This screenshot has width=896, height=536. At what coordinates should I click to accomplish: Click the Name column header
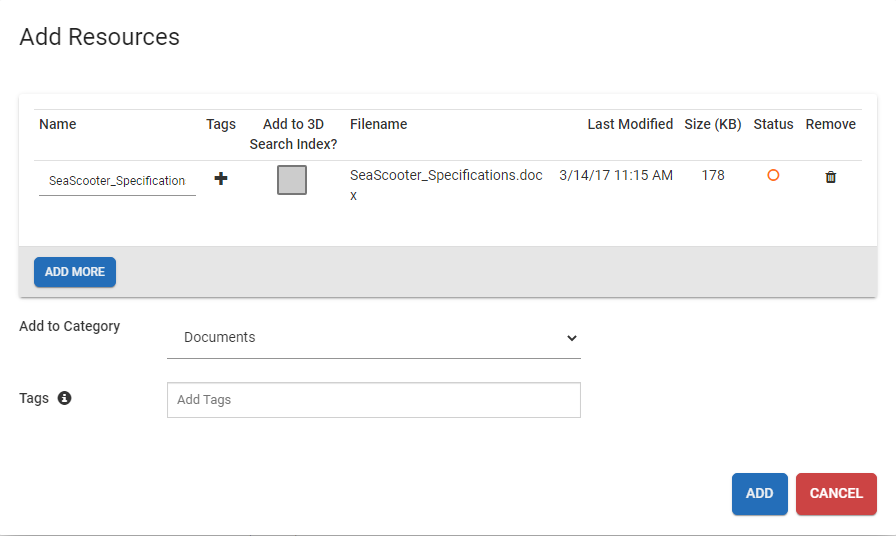pos(58,125)
